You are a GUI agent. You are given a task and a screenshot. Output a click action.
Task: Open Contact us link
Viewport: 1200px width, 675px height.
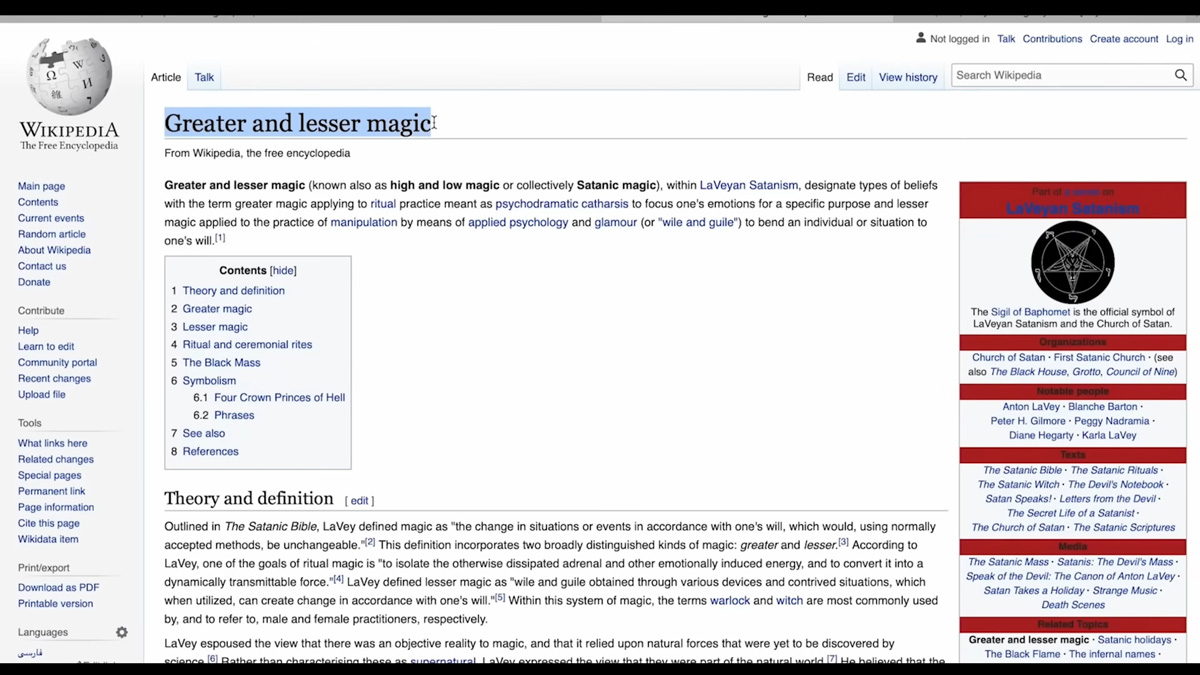(x=42, y=266)
